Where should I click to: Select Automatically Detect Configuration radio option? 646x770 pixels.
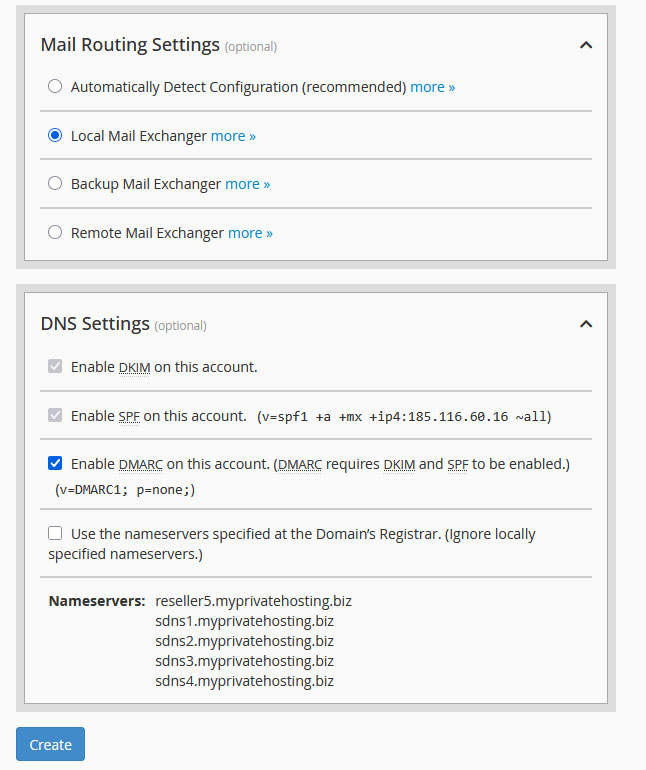pyautogui.click(x=55, y=87)
